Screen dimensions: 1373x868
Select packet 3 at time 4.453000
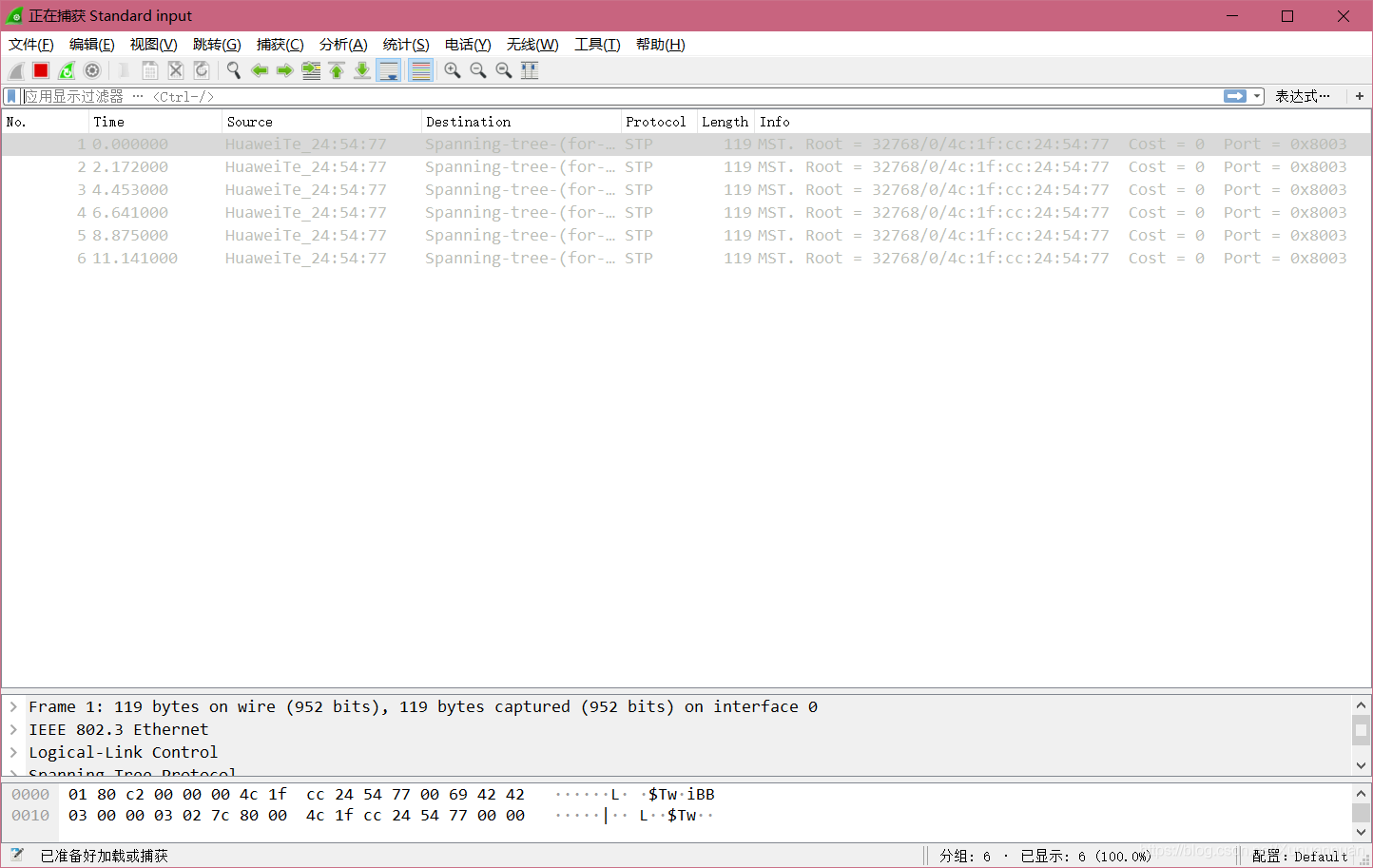coord(686,190)
